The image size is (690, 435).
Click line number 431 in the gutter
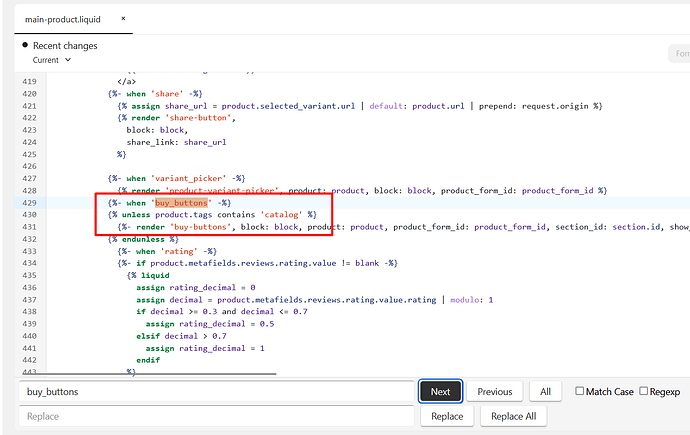[x=29, y=227]
